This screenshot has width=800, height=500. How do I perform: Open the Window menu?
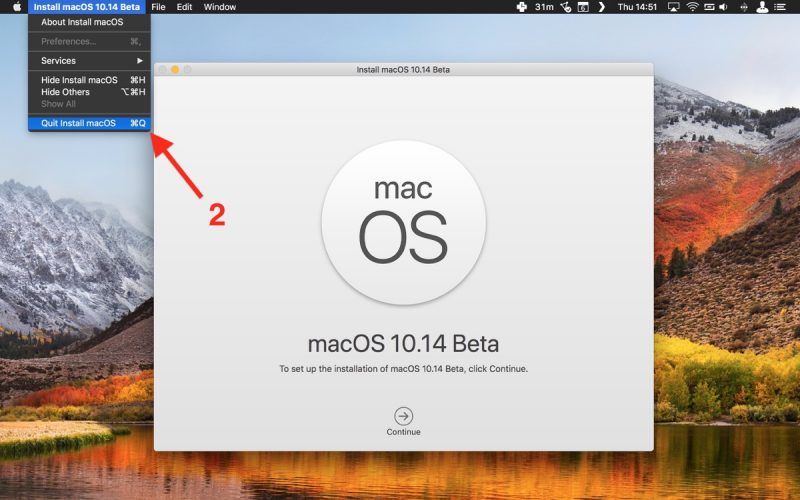click(x=219, y=7)
